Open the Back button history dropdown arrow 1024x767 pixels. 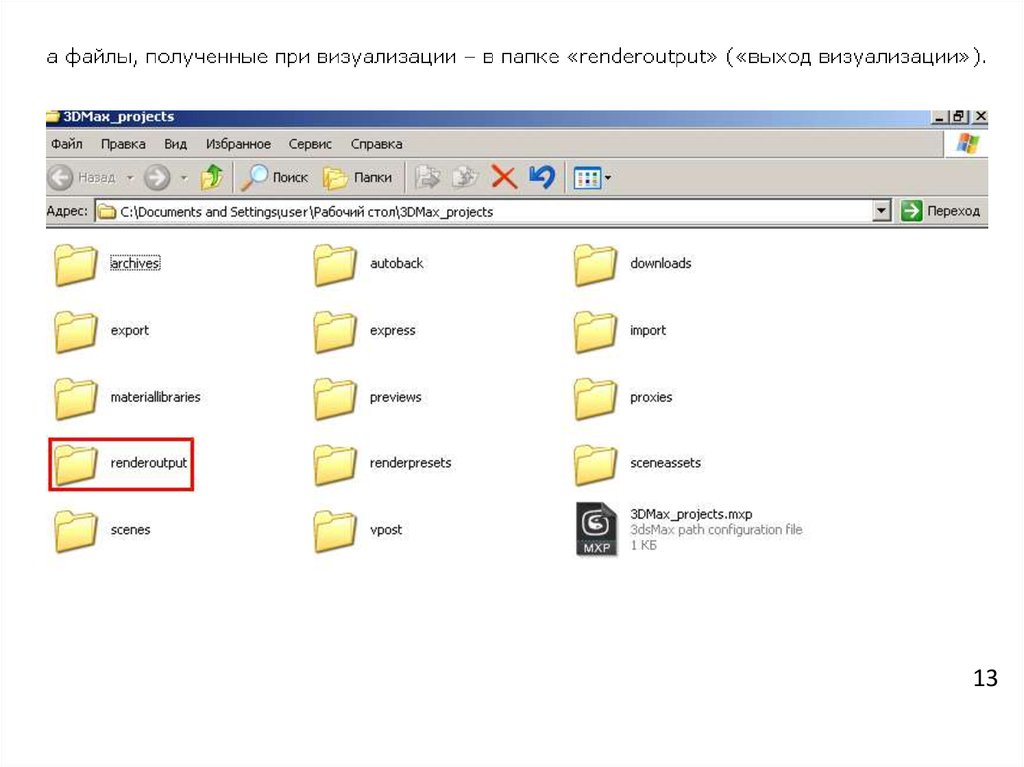click(x=131, y=178)
